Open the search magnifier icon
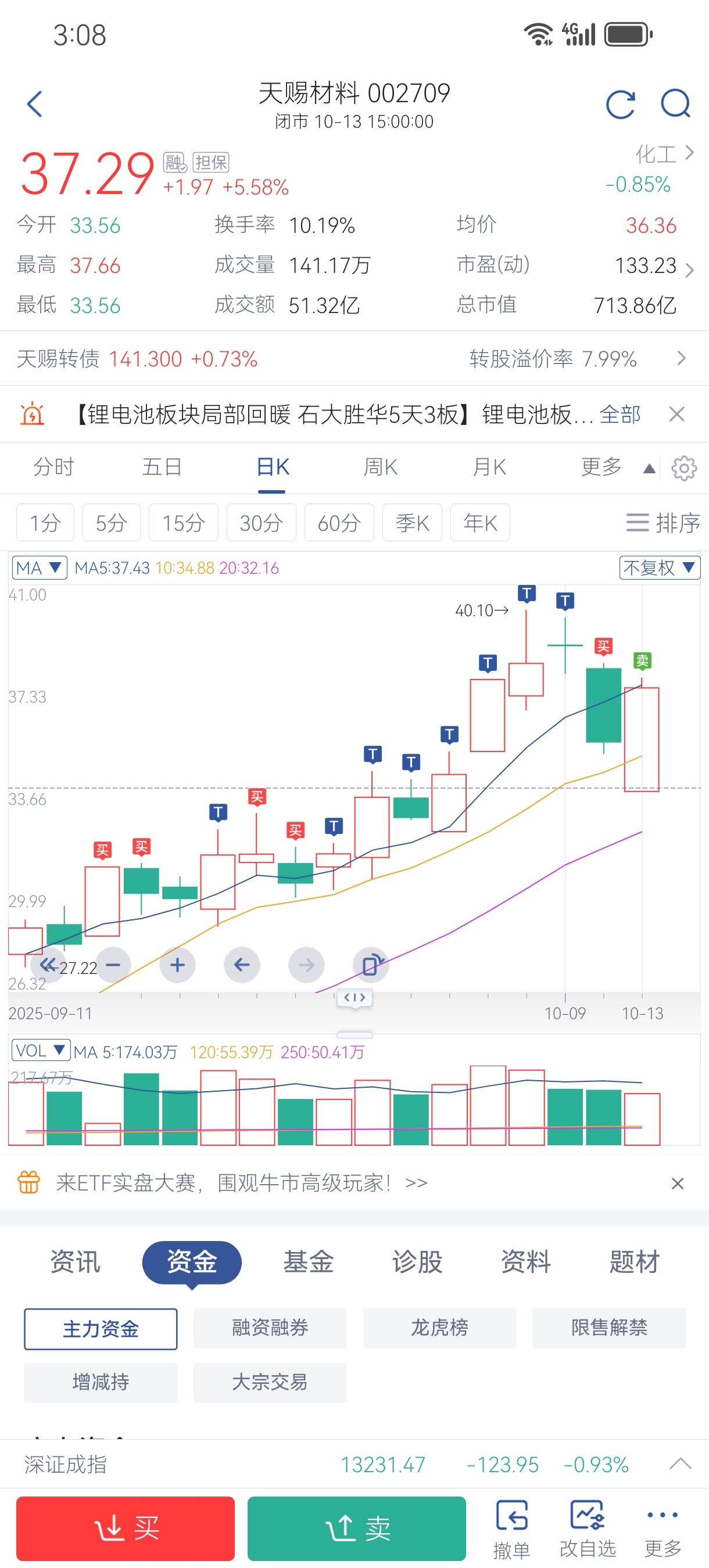Image resolution: width=709 pixels, height=1568 pixels. coord(675,103)
